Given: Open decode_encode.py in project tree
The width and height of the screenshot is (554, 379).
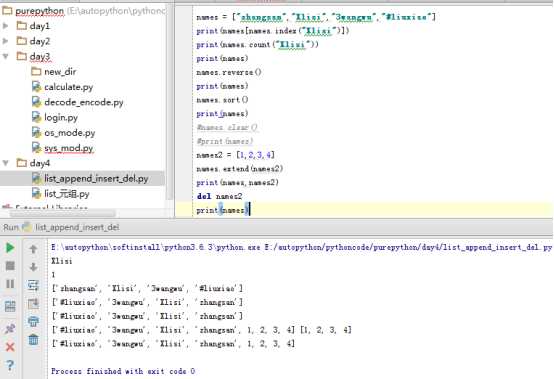Looking at the screenshot, I should [x=84, y=102].
